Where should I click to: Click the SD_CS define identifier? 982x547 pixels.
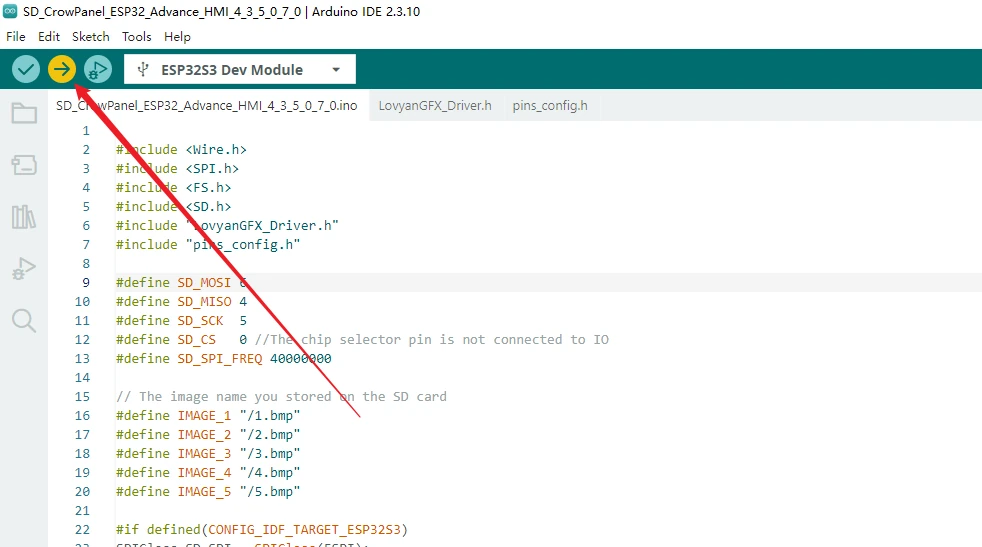click(197, 340)
